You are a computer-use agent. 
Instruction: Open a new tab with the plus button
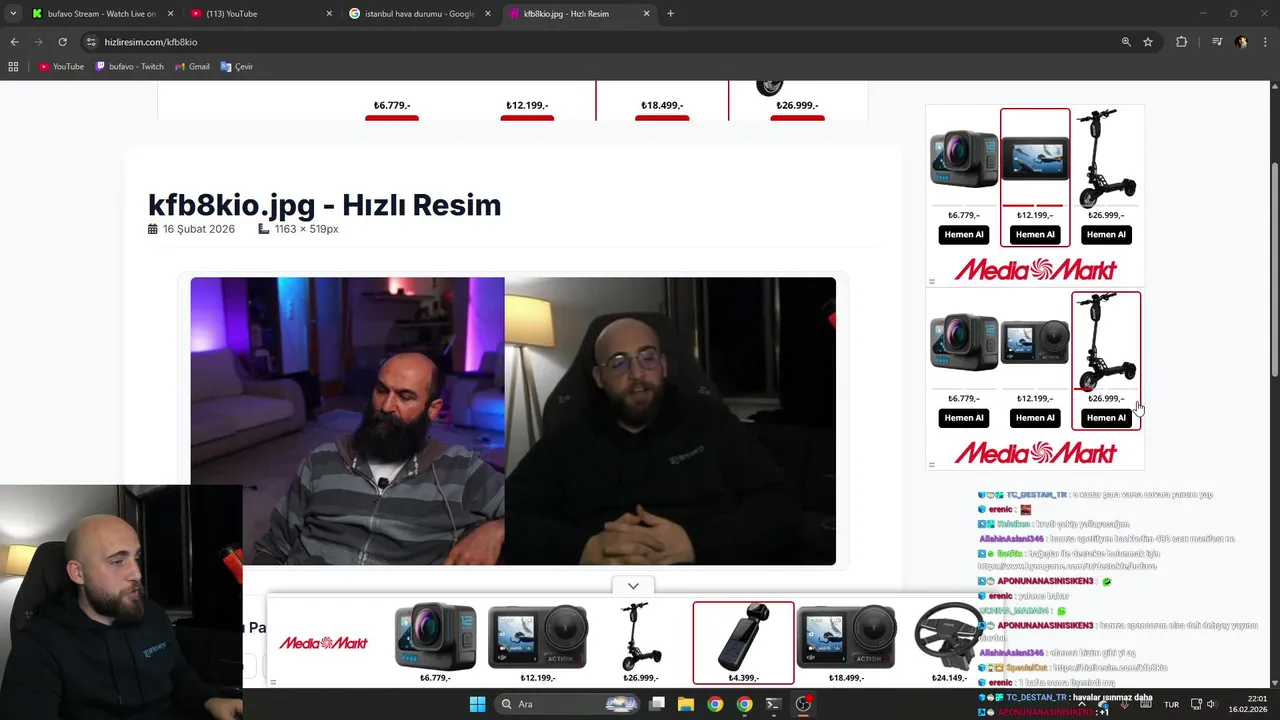point(670,14)
